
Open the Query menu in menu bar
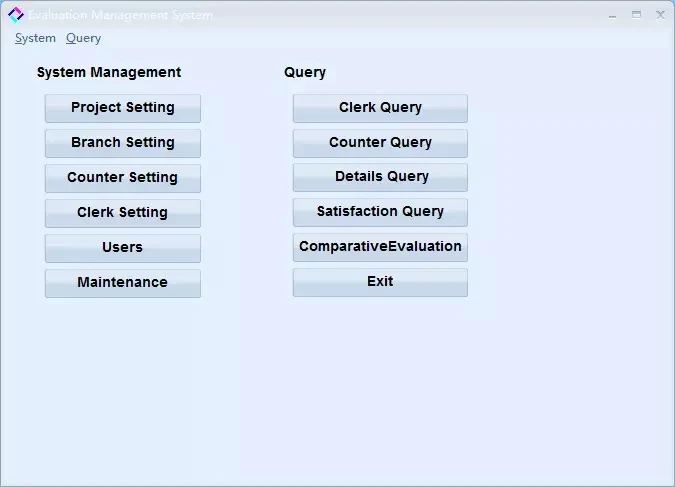(x=83, y=38)
